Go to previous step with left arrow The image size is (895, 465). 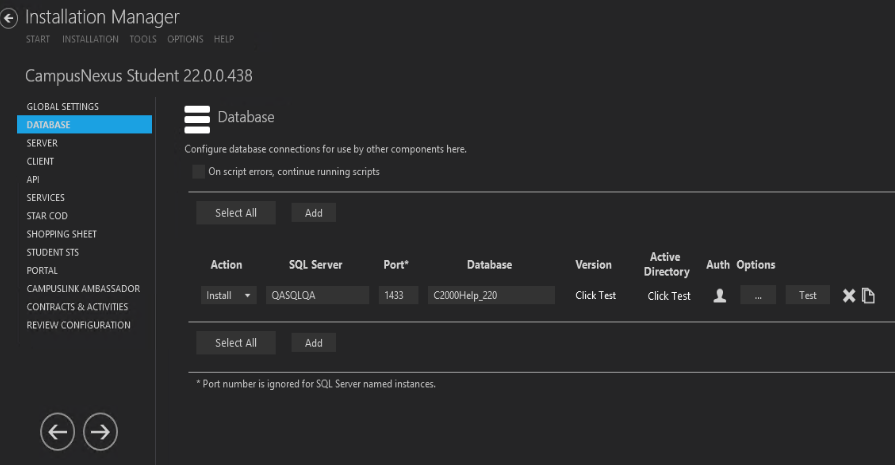click(x=57, y=432)
